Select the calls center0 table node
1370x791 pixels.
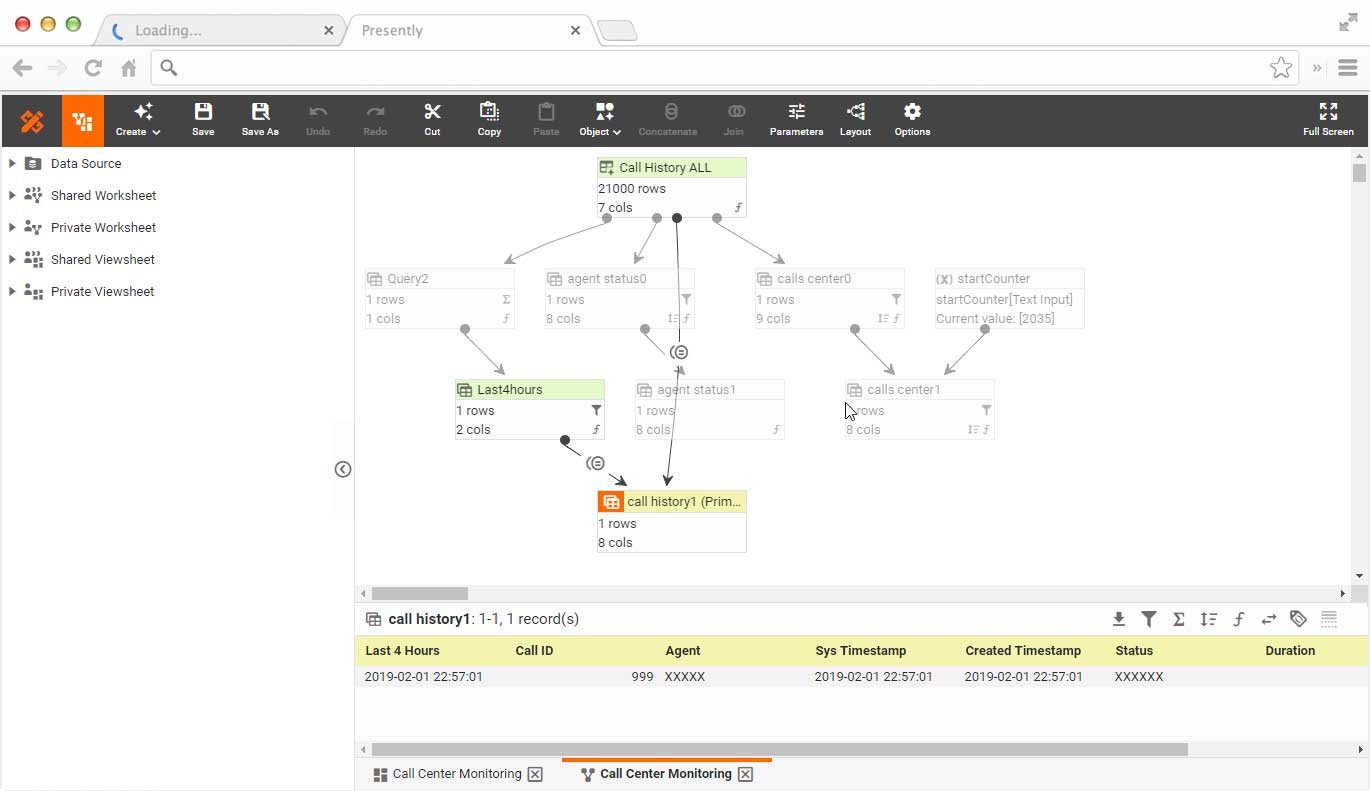click(830, 298)
